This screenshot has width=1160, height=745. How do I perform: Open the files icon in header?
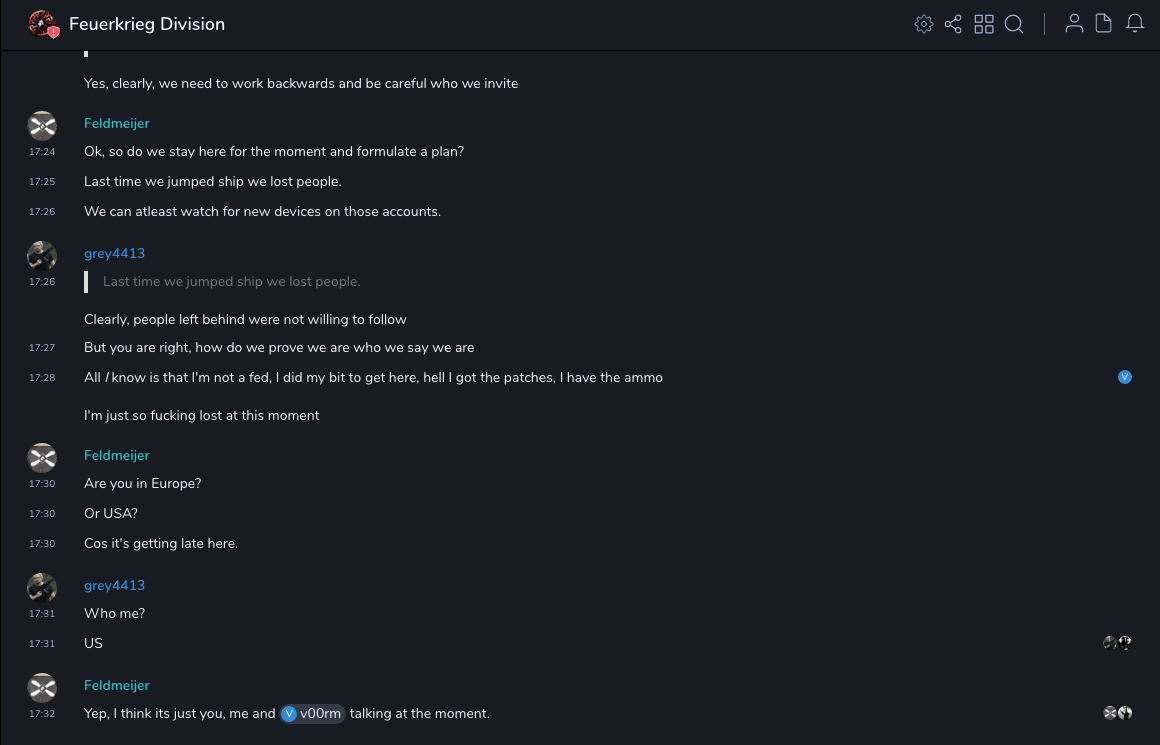point(1104,24)
